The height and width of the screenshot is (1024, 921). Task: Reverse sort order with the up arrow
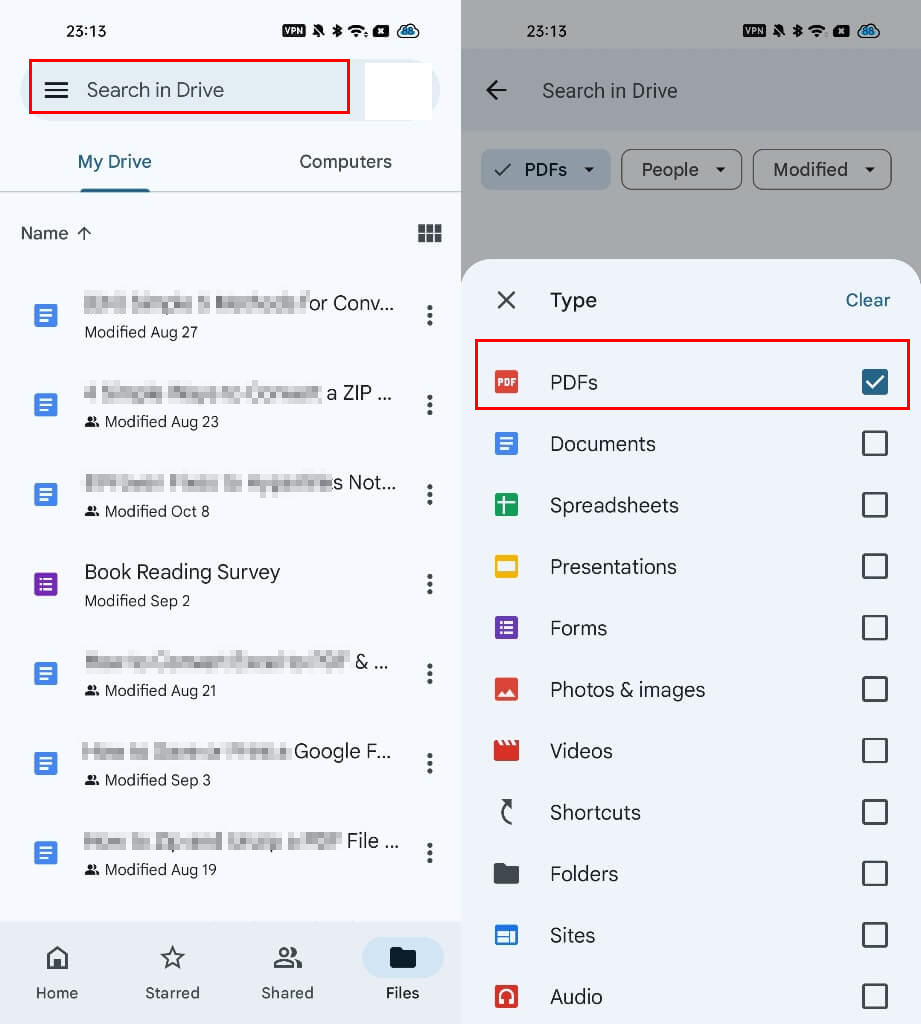tap(84, 233)
